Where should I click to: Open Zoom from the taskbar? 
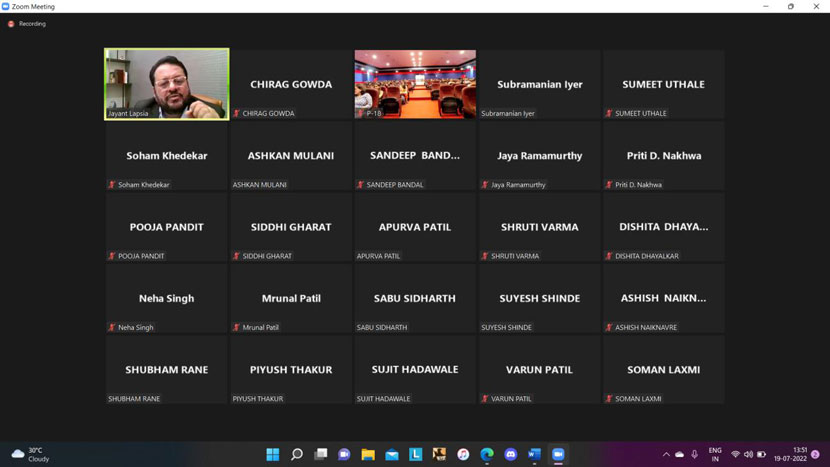[558, 454]
